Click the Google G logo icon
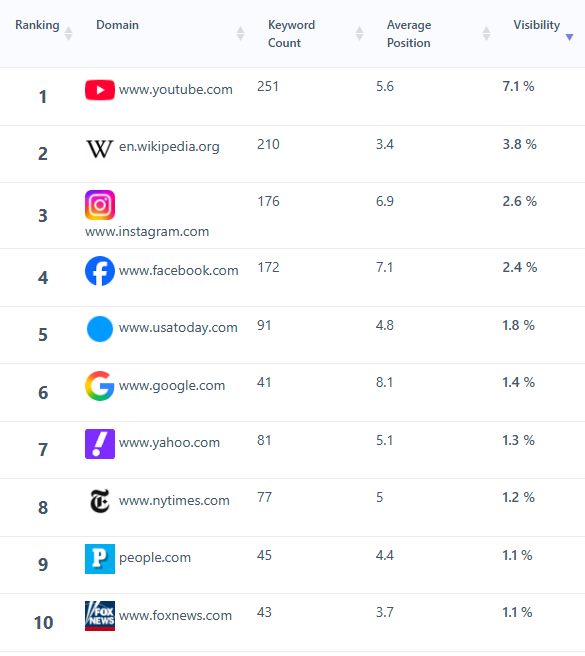This screenshot has height=656, width=585. click(x=100, y=386)
